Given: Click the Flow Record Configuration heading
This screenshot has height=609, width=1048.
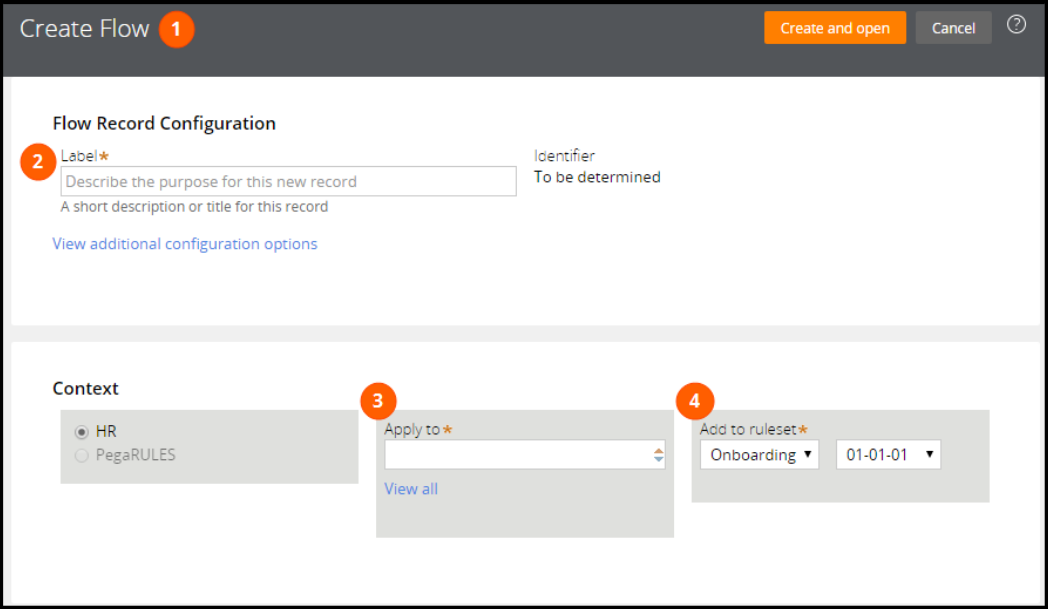Looking at the screenshot, I should pos(164,124).
